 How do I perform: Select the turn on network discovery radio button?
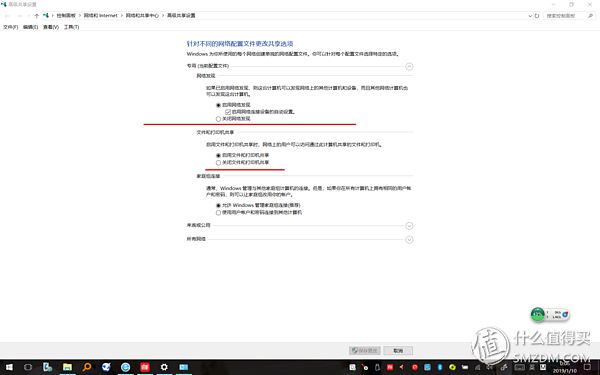point(218,105)
